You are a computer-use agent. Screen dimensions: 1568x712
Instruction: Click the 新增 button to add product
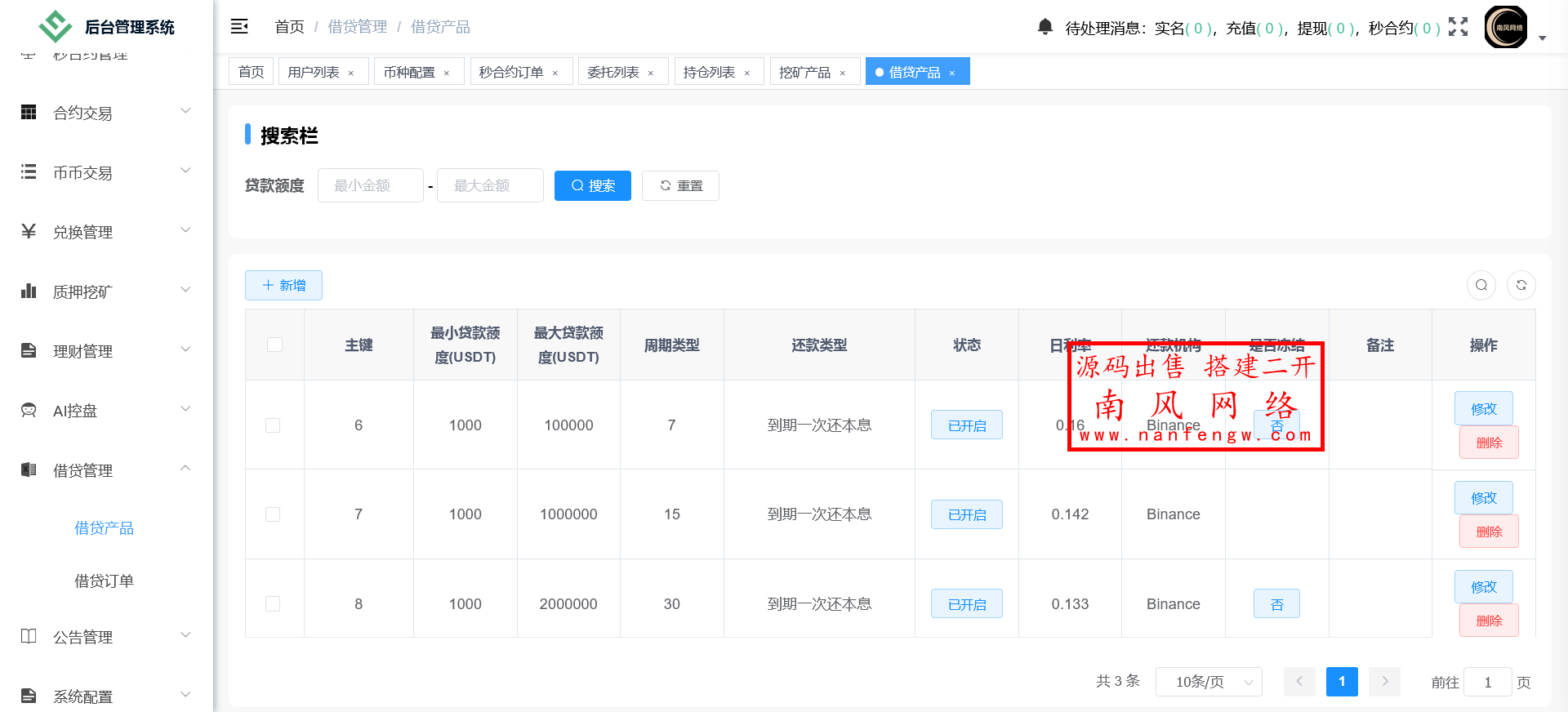coord(283,286)
